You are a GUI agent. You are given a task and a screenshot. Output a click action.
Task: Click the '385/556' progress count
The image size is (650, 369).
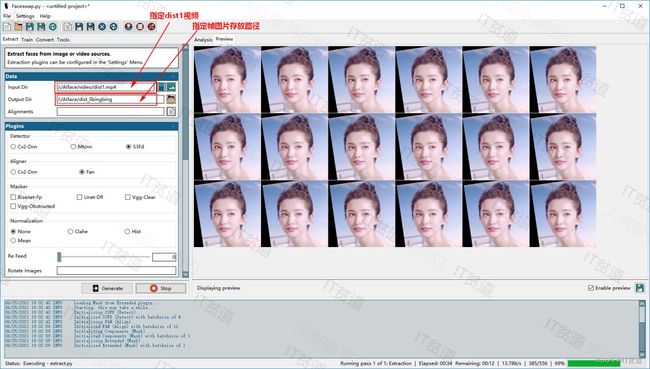(538, 363)
